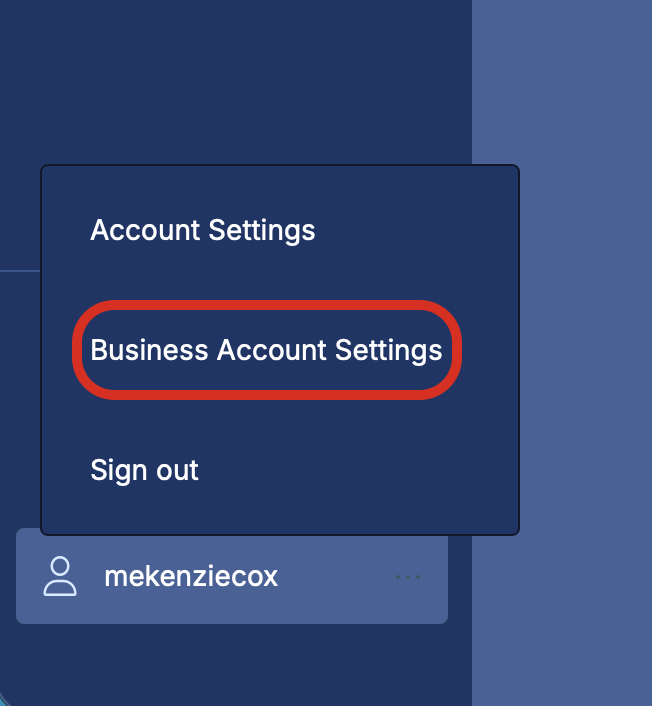Click the word Business in highlighted item

coord(149,350)
